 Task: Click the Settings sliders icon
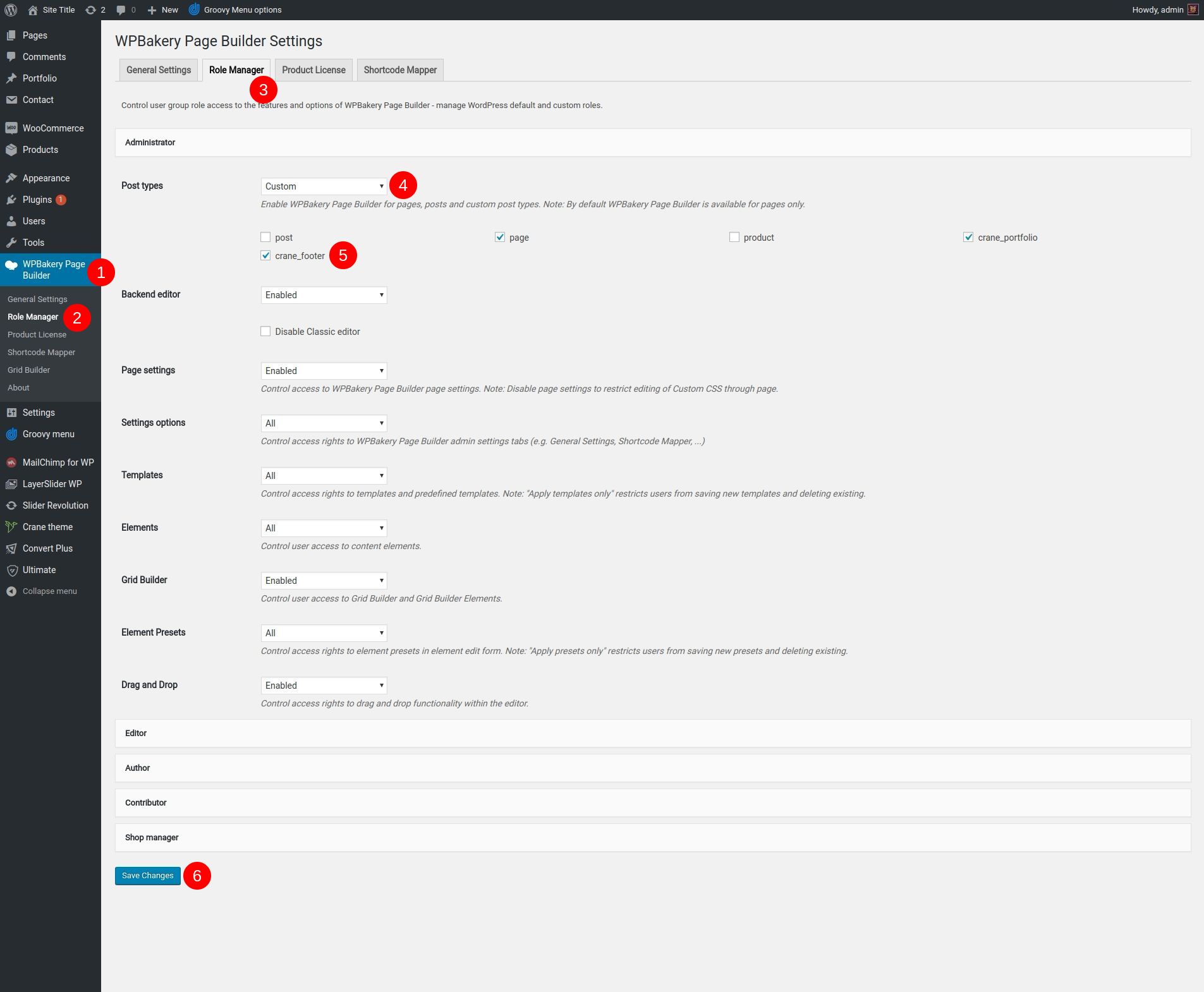pyautogui.click(x=11, y=413)
